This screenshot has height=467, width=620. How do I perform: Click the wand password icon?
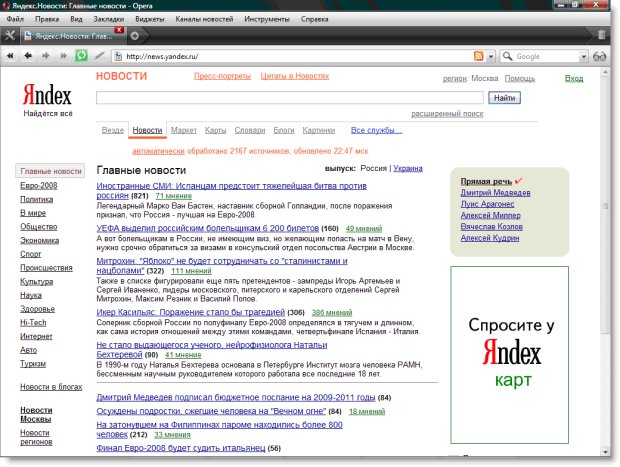pyautogui.click(x=99, y=56)
